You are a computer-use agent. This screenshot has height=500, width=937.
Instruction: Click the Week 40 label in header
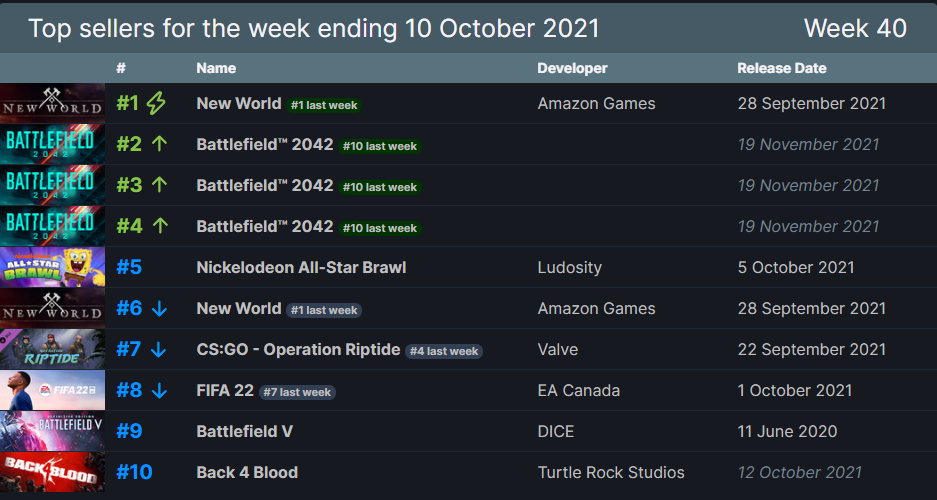coord(855,28)
